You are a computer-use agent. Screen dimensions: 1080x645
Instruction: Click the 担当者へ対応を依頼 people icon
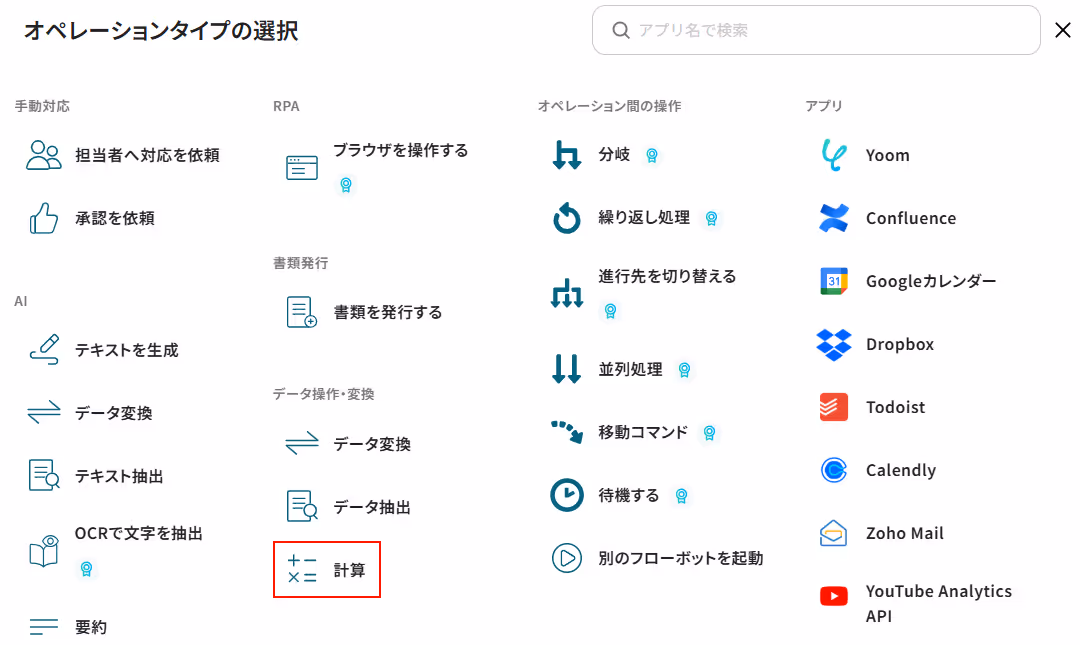(43, 155)
